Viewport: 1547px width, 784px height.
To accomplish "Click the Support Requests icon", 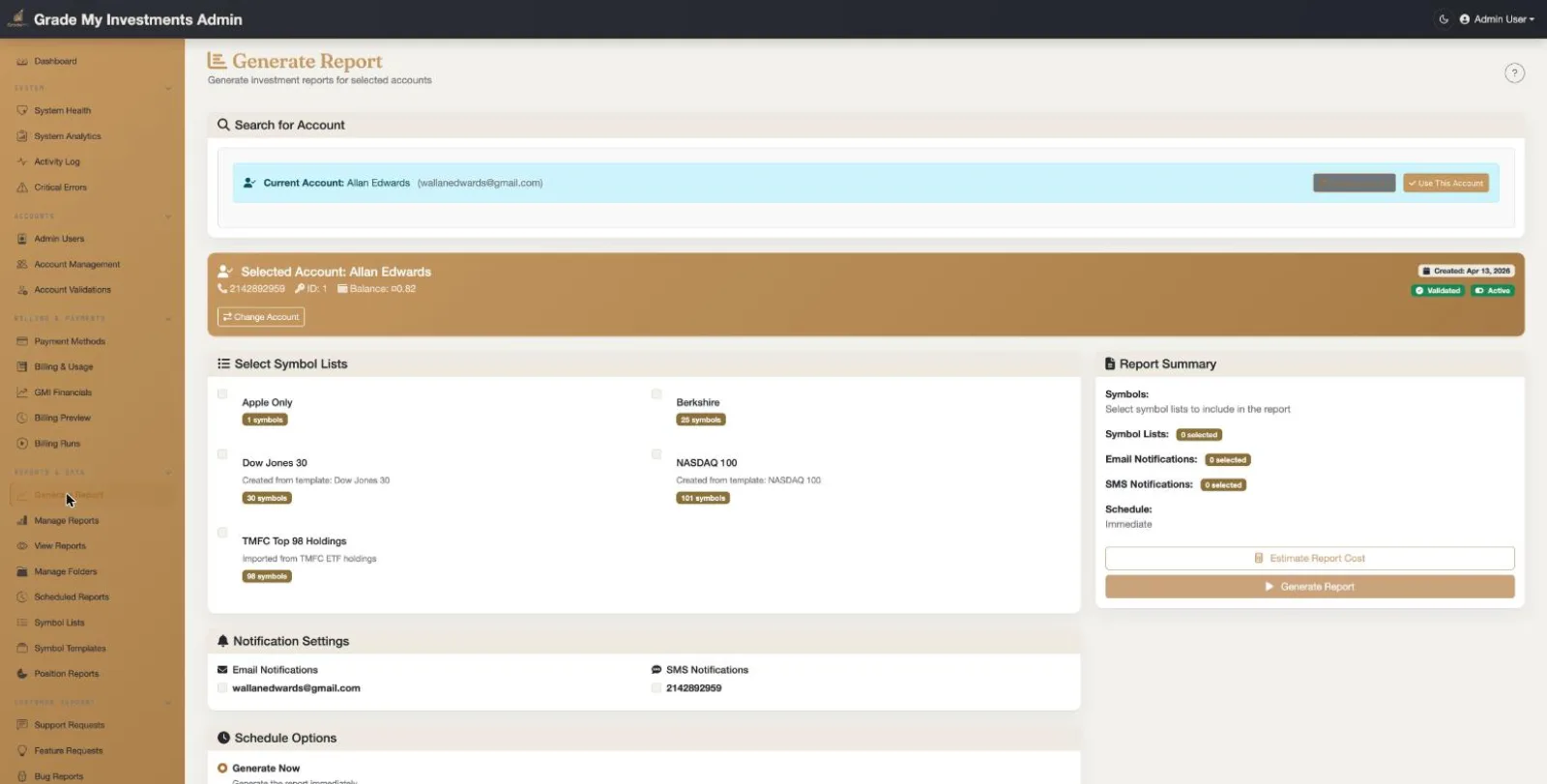I will (22, 725).
